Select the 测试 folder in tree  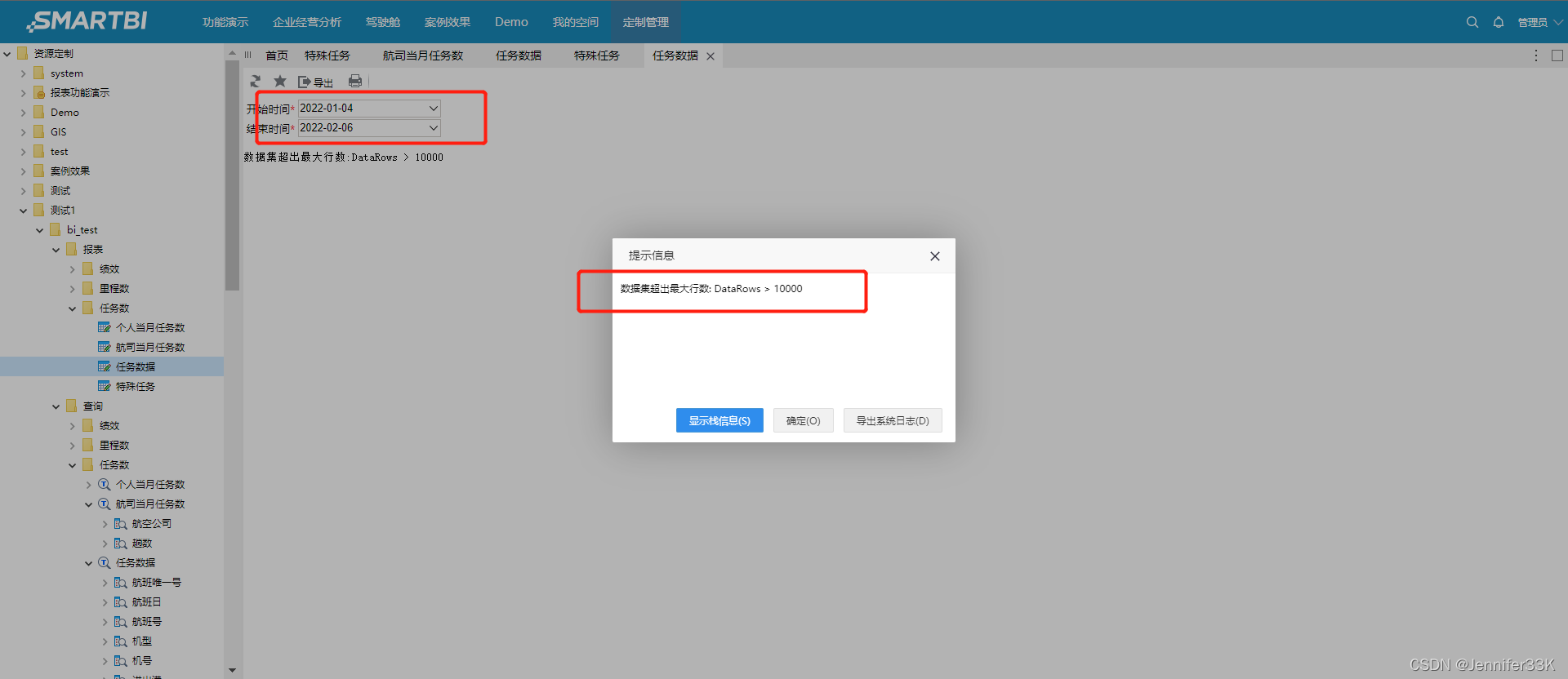point(60,191)
